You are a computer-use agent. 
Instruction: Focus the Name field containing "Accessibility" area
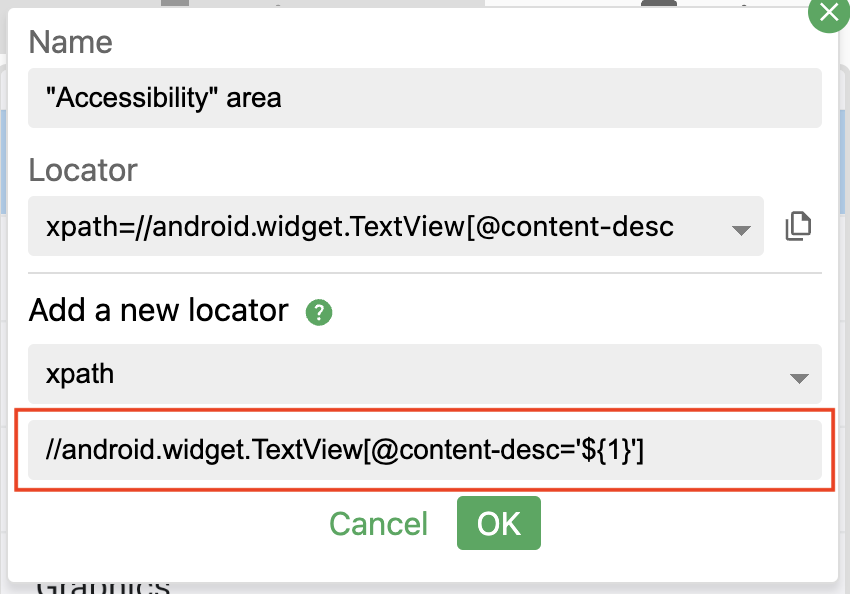425,98
